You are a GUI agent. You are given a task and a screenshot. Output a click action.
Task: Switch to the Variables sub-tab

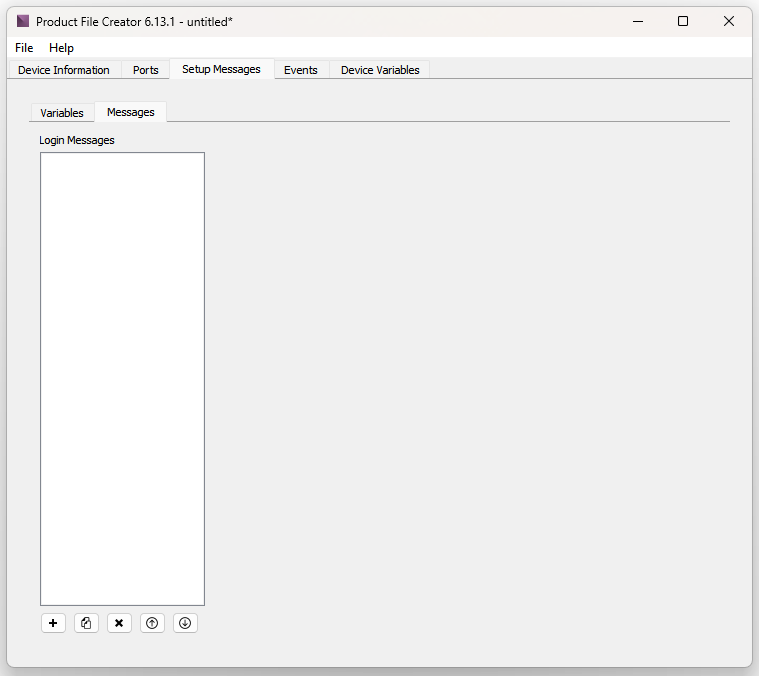coord(62,113)
